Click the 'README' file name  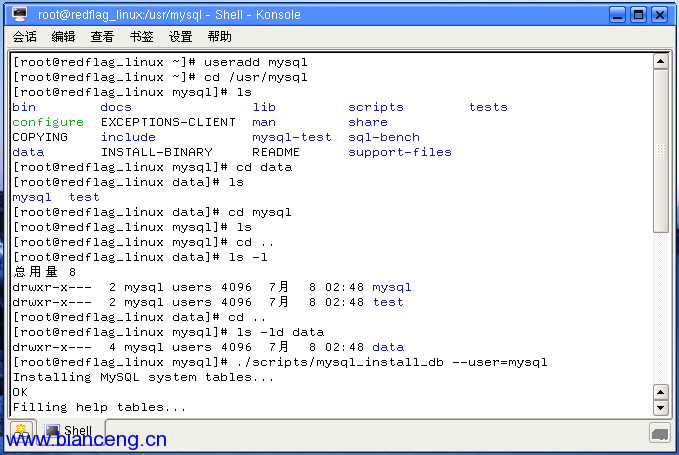(276, 152)
